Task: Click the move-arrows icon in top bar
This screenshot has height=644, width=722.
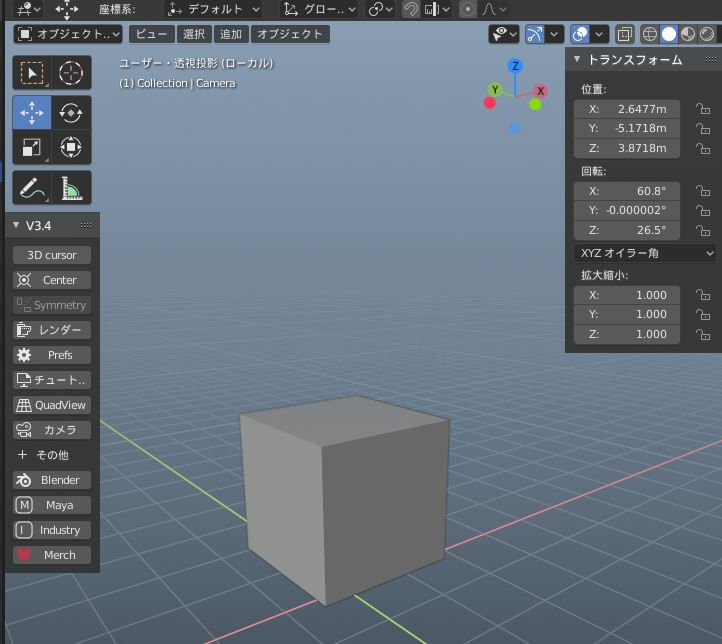Action: (x=66, y=9)
